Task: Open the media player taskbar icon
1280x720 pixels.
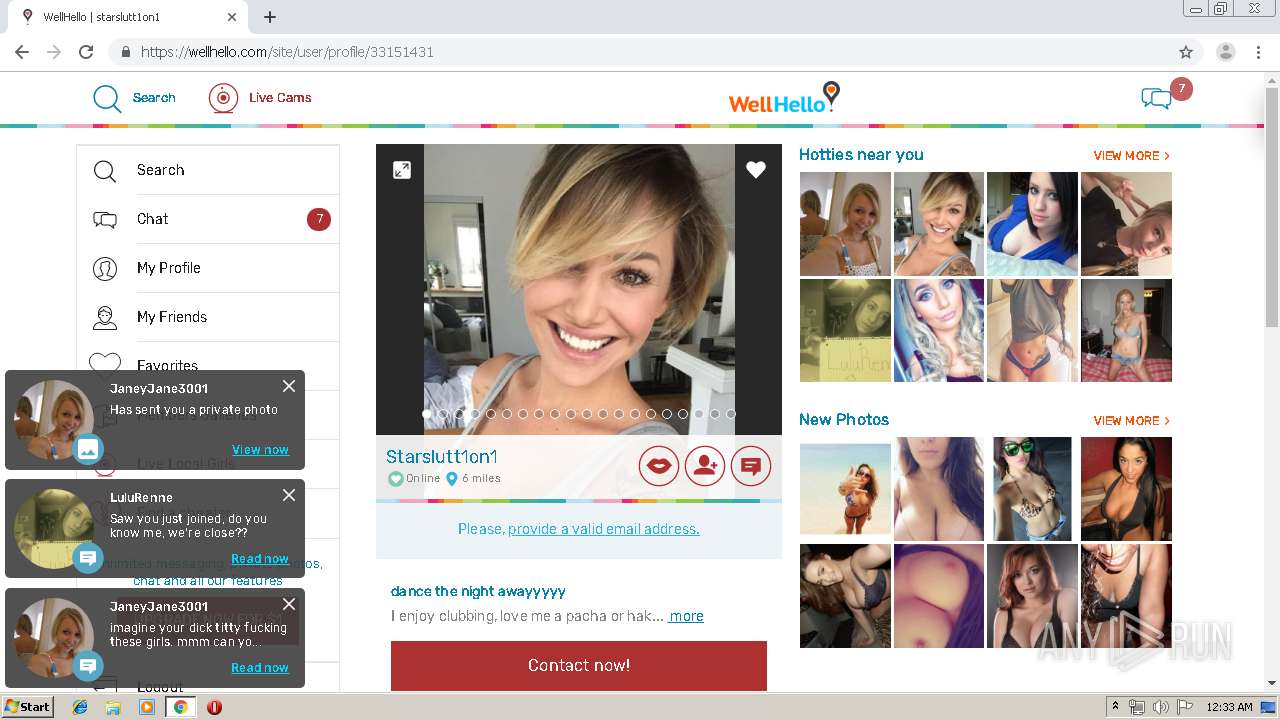Action: [x=147, y=707]
